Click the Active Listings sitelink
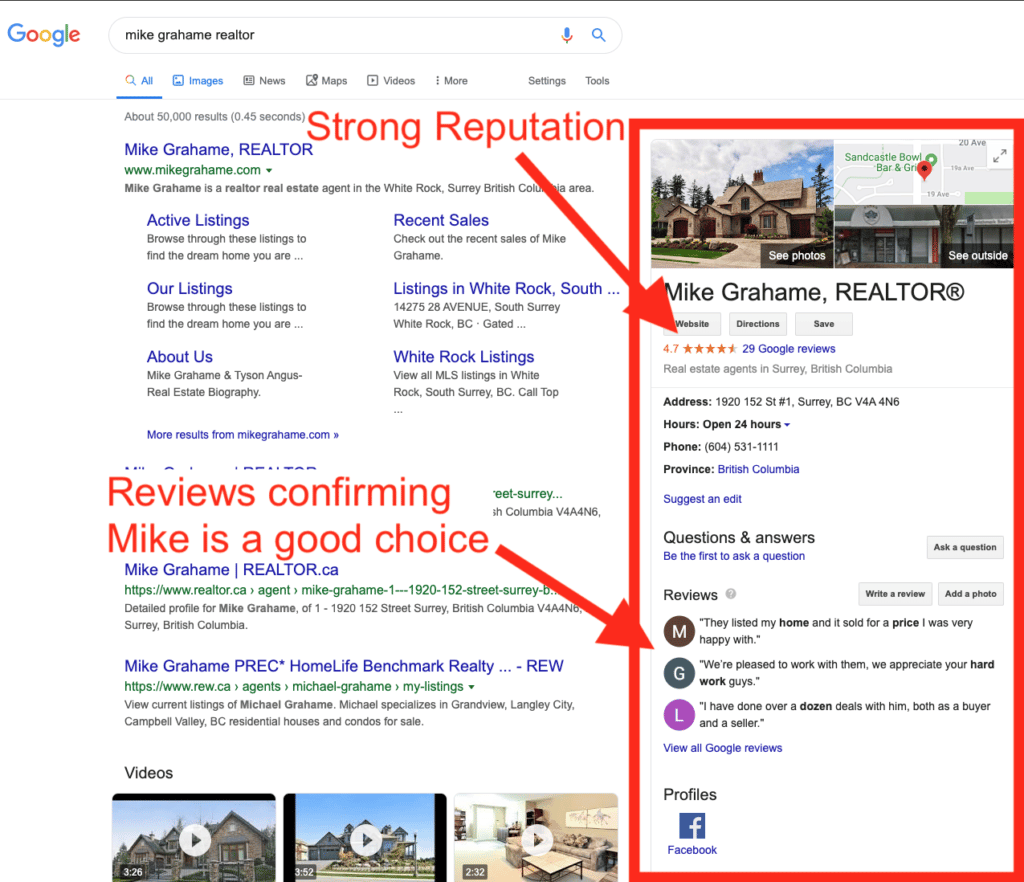1024x882 pixels. tap(198, 220)
